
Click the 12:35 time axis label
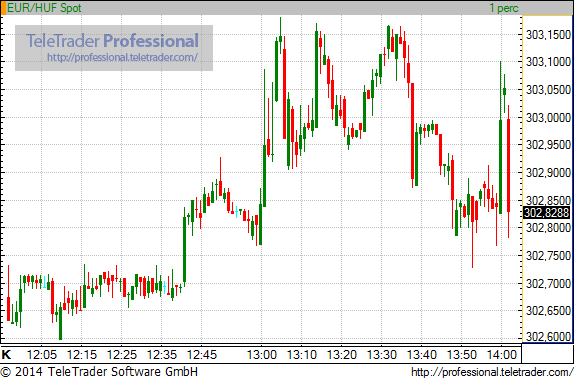[x=162, y=355]
